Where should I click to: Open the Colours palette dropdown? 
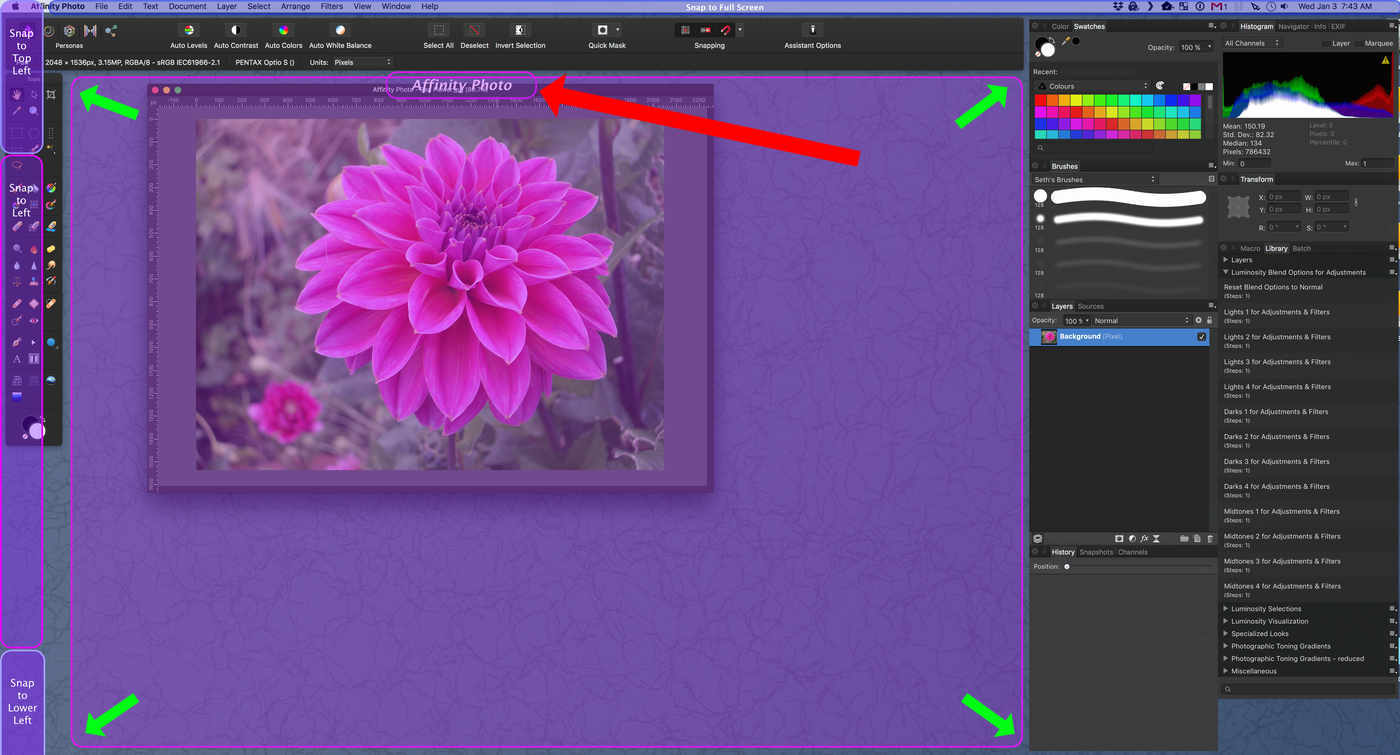[1092, 86]
